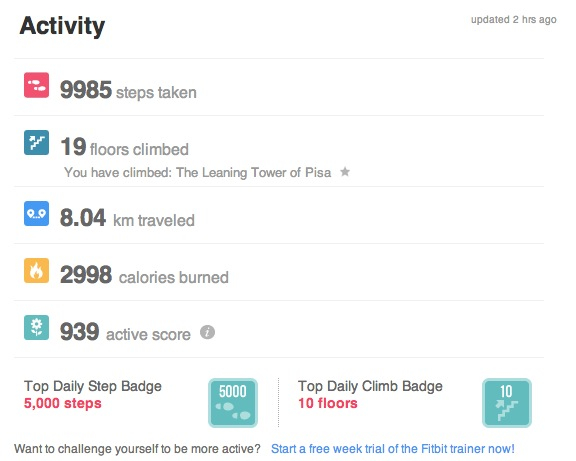The width and height of the screenshot is (576, 461).
Task: Open the active score info icon
Action: coord(207,332)
